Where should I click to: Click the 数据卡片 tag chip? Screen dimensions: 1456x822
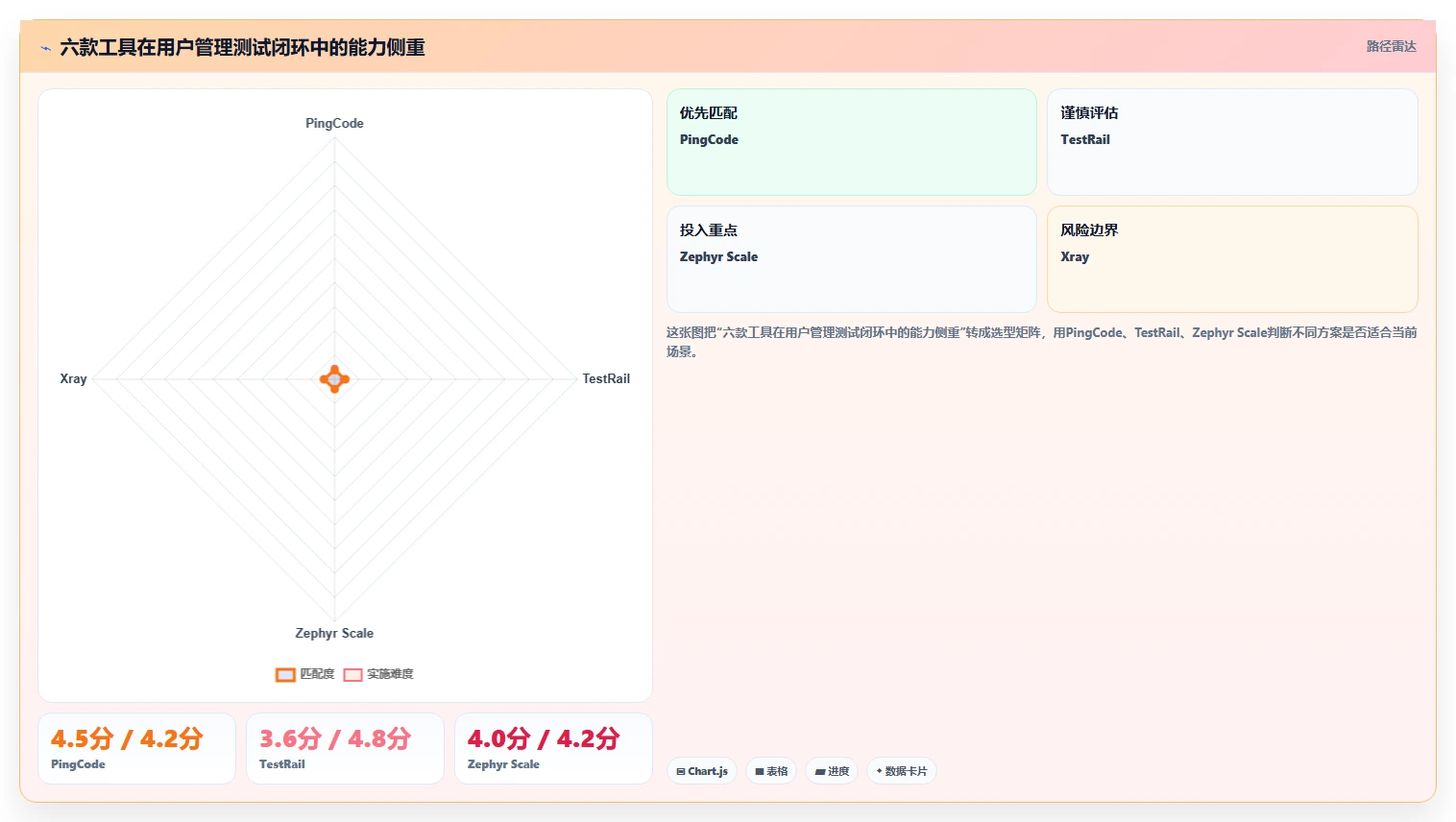(902, 771)
